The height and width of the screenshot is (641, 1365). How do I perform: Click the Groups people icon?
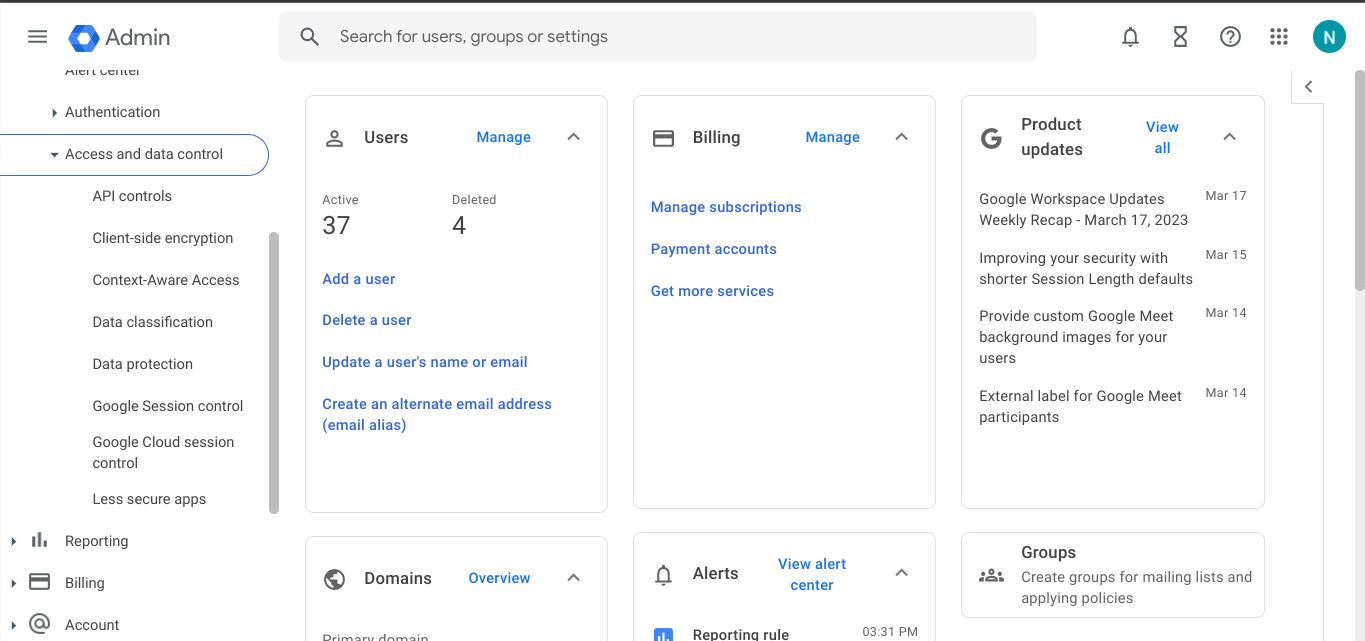pos(991,575)
